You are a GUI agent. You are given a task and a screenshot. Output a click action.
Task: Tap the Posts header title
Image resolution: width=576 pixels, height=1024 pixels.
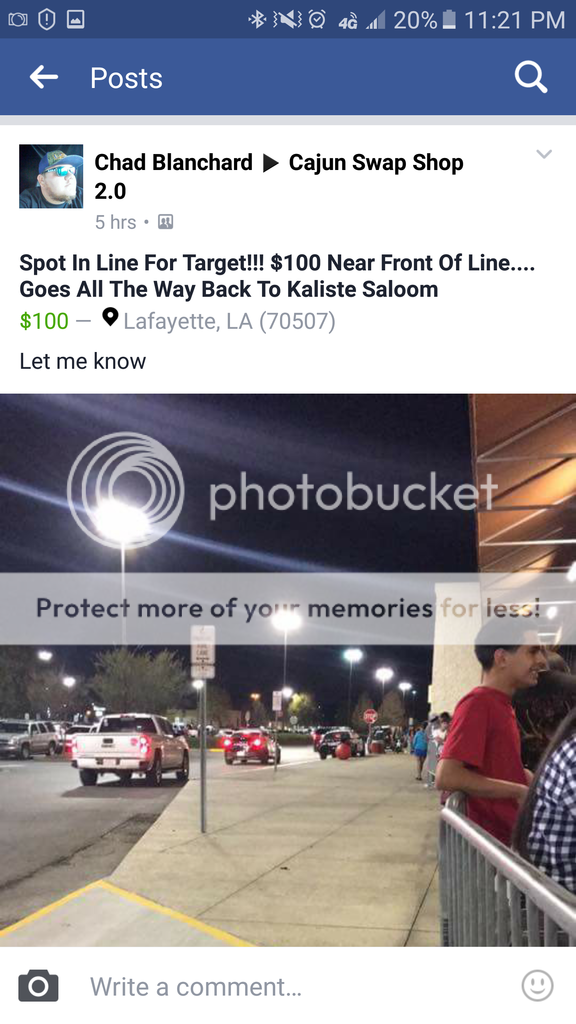tap(126, 78)
